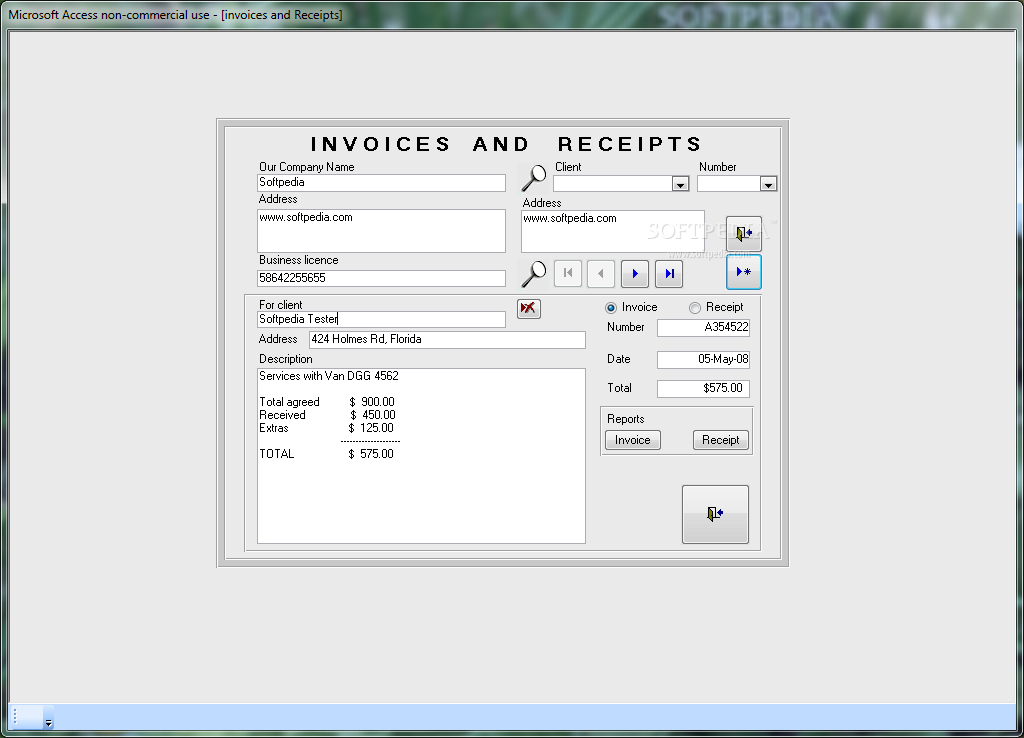The width and height of the screenshot is (1024, 738).
Task: Click the toolbar grip handle at bottom left
Action: [x=15, y=716]
